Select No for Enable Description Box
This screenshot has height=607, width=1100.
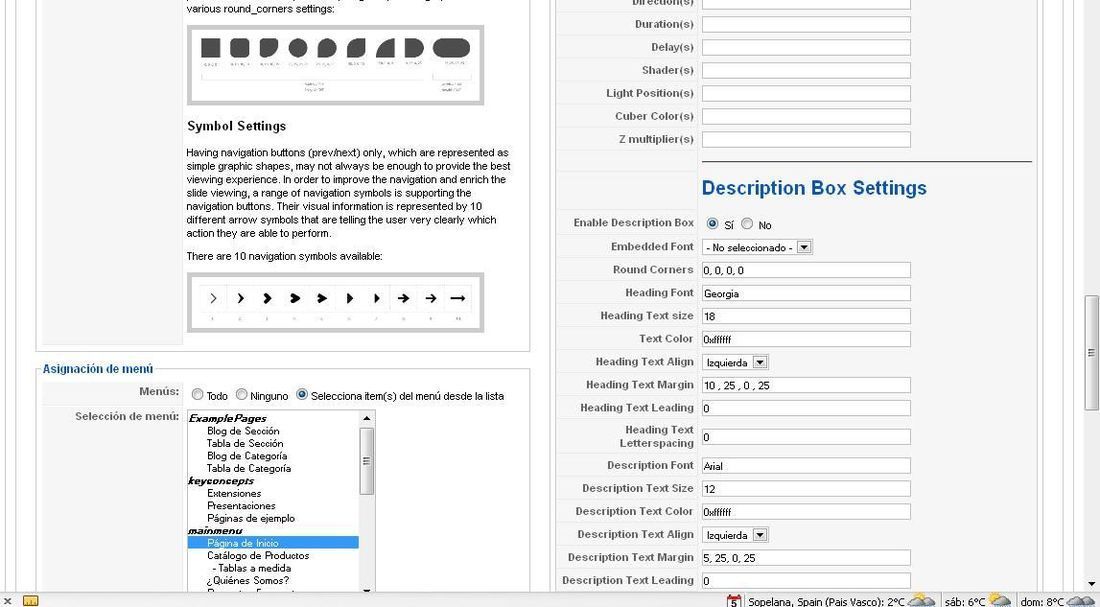tap(747, 224)
